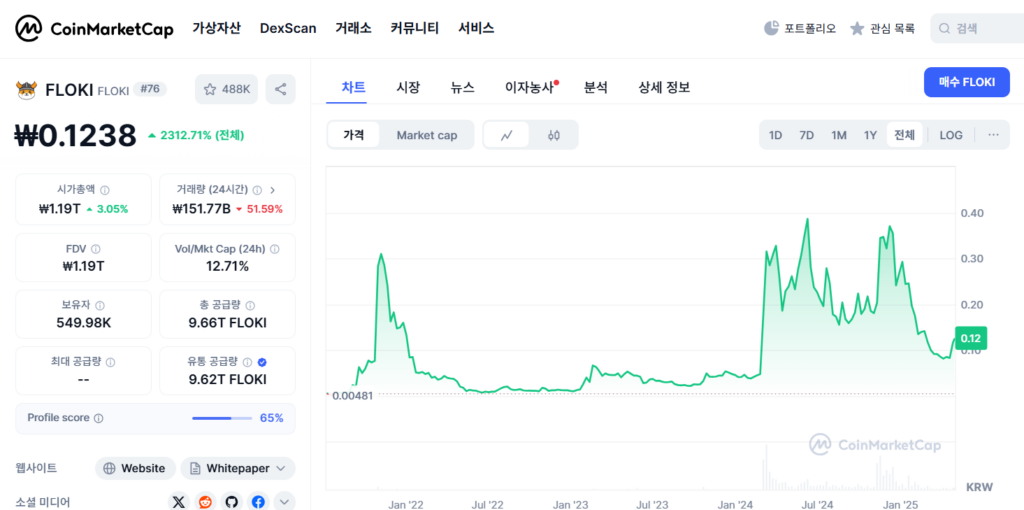Screen dimensions: 1024x510
Task: Click the ₩0.1238 price value
Action: 76,135
